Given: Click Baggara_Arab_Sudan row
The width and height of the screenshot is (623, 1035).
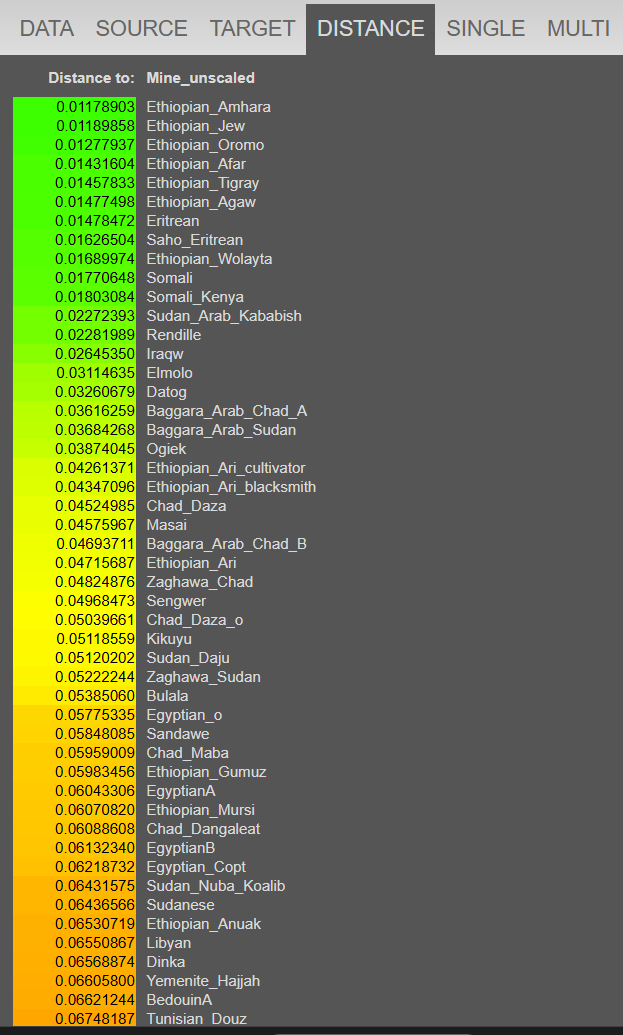Looking at the screenshot, I should [x=221, y=430].
